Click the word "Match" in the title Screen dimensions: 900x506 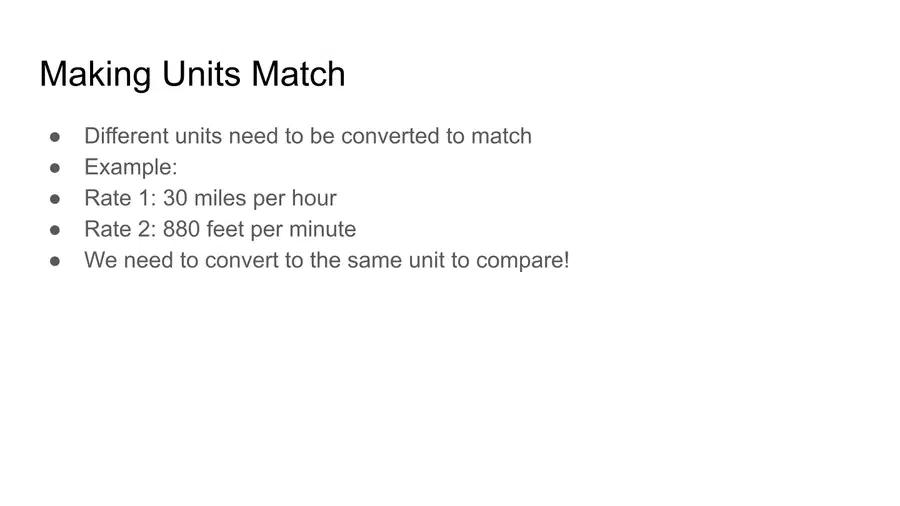click(x=298, y=74)
